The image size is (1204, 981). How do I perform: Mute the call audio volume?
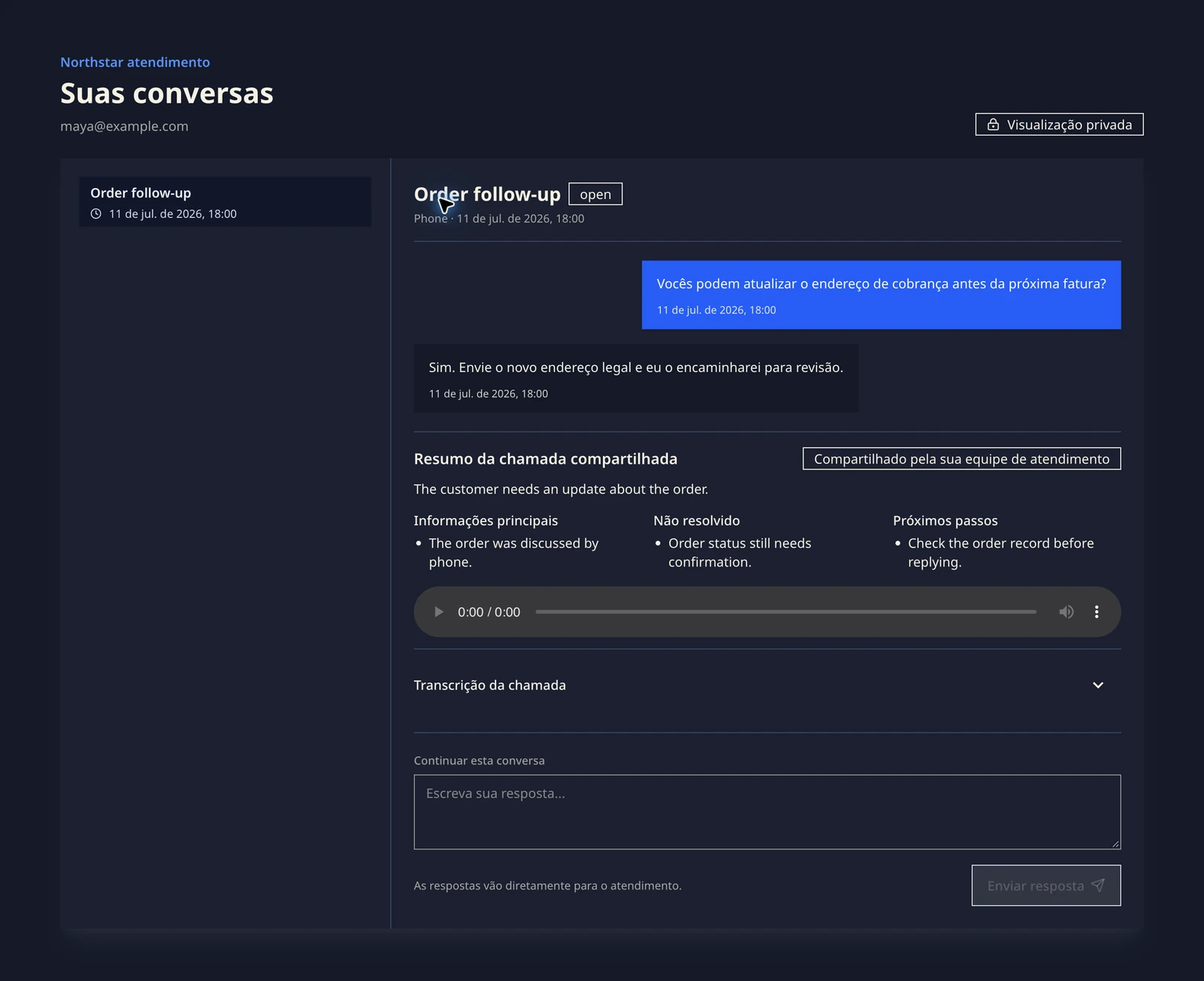pyautogui.click(x=1066, y=612)
